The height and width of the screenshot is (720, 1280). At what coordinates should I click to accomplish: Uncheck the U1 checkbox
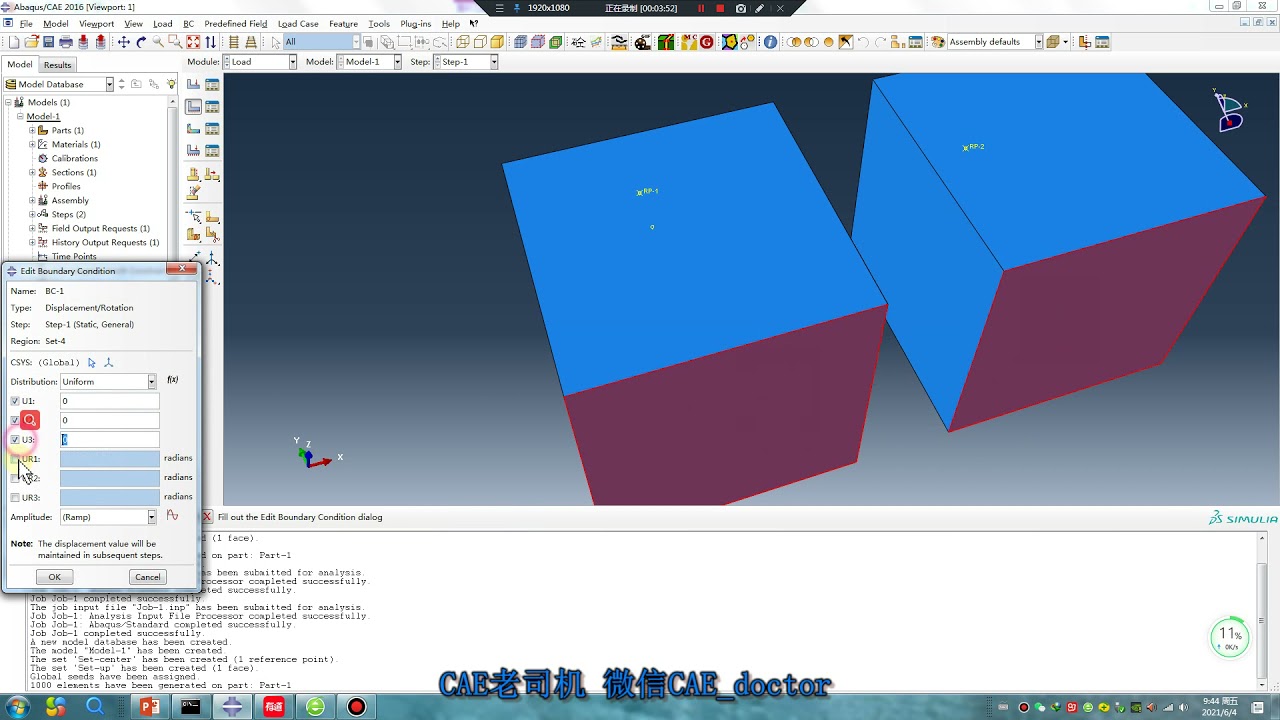click(x=15, y=401)
